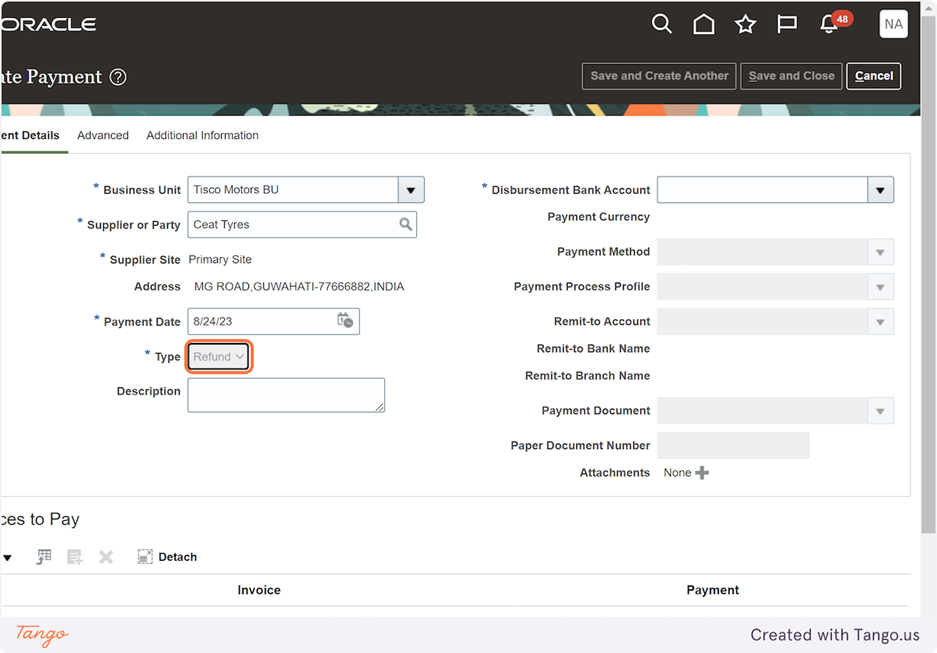
Task: Expand the Business Unit dropdown arrow
Action: coord(411,190)
